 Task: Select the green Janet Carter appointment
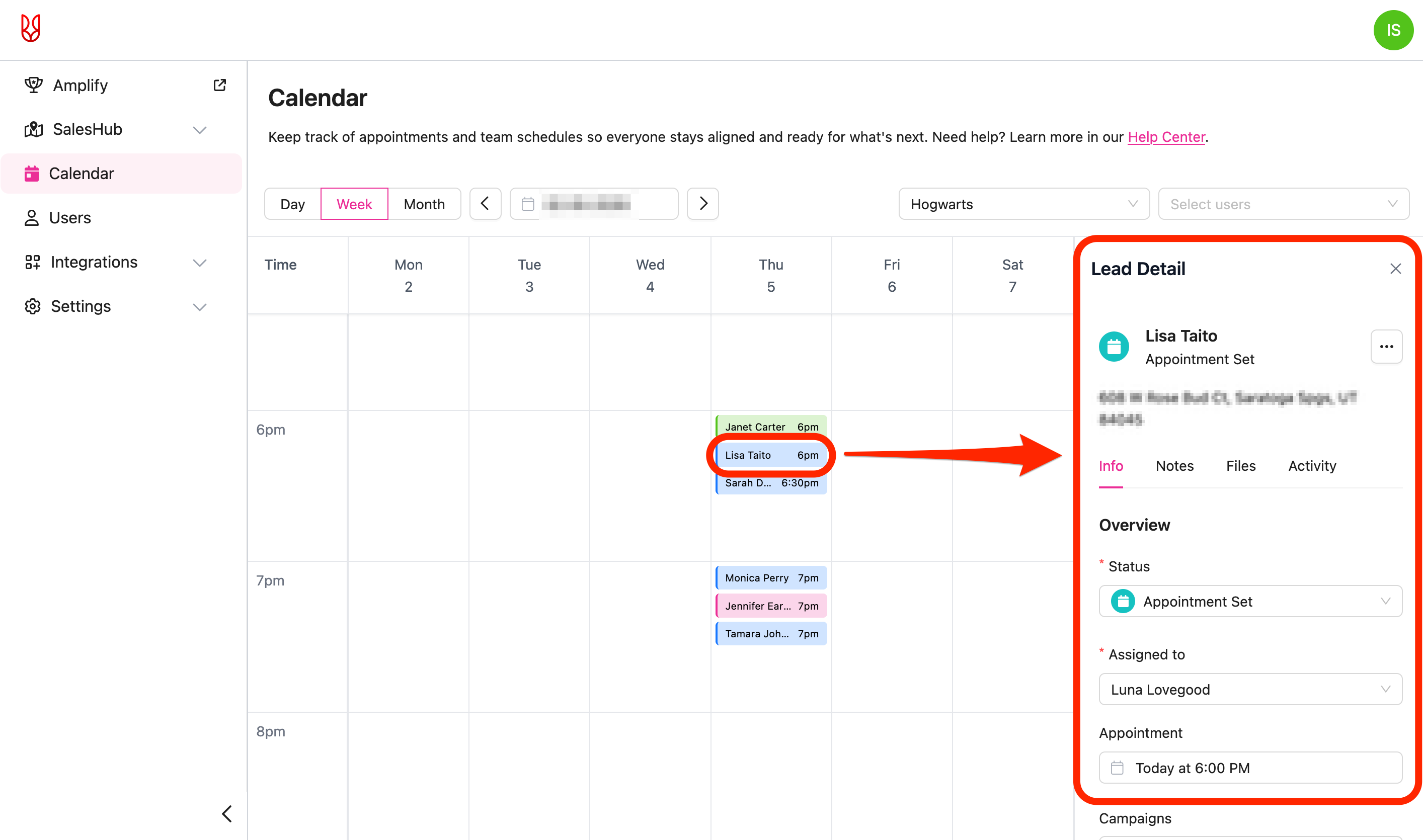(x=771, y=427)
